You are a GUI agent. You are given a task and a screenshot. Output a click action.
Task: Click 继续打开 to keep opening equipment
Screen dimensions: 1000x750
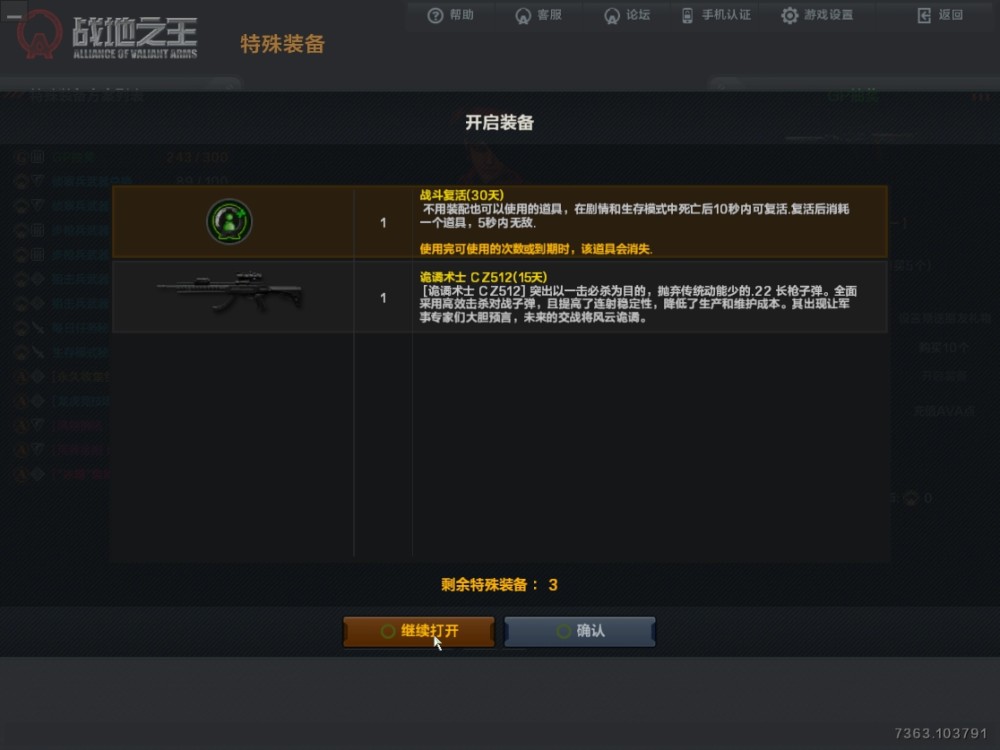click(x=419, y=631)
